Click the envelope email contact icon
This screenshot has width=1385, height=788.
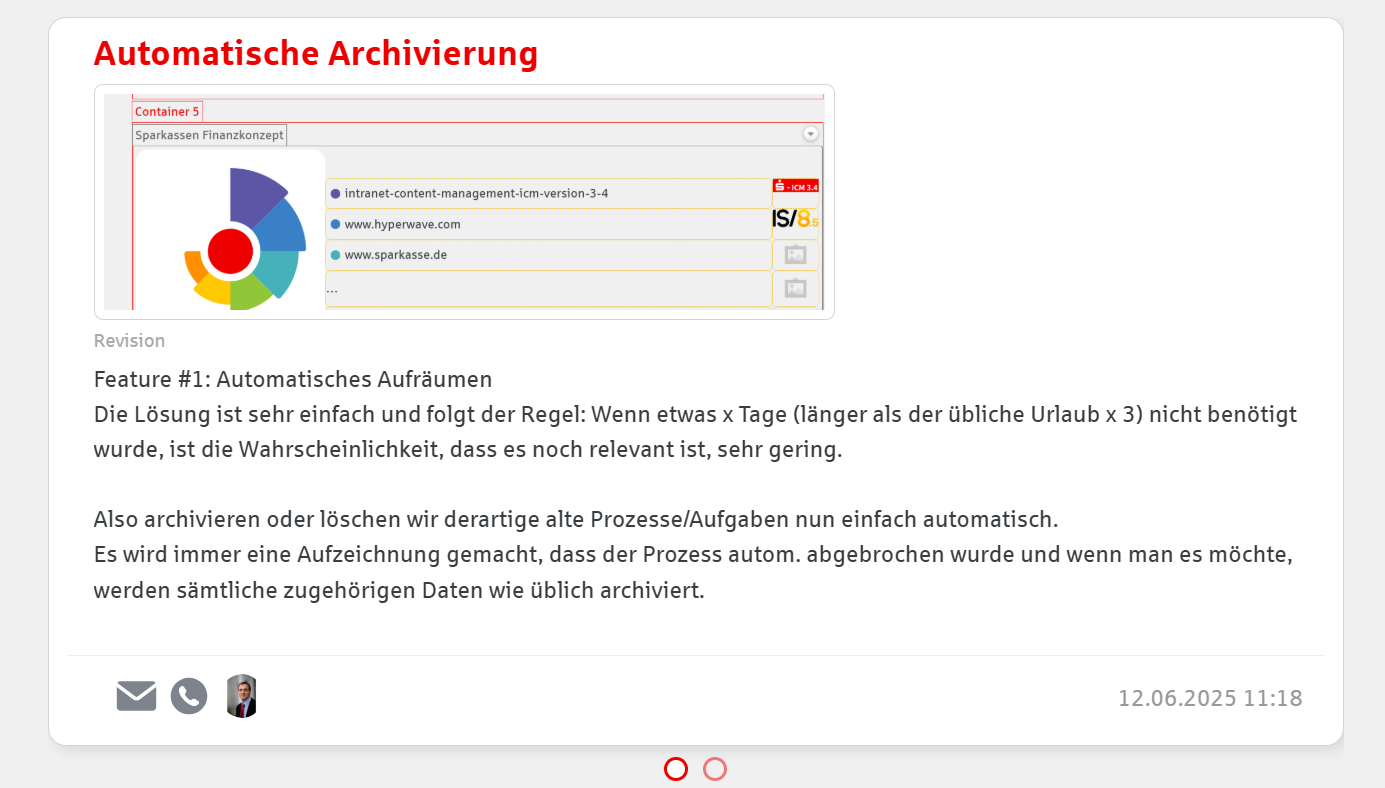(x=136, y=696)
